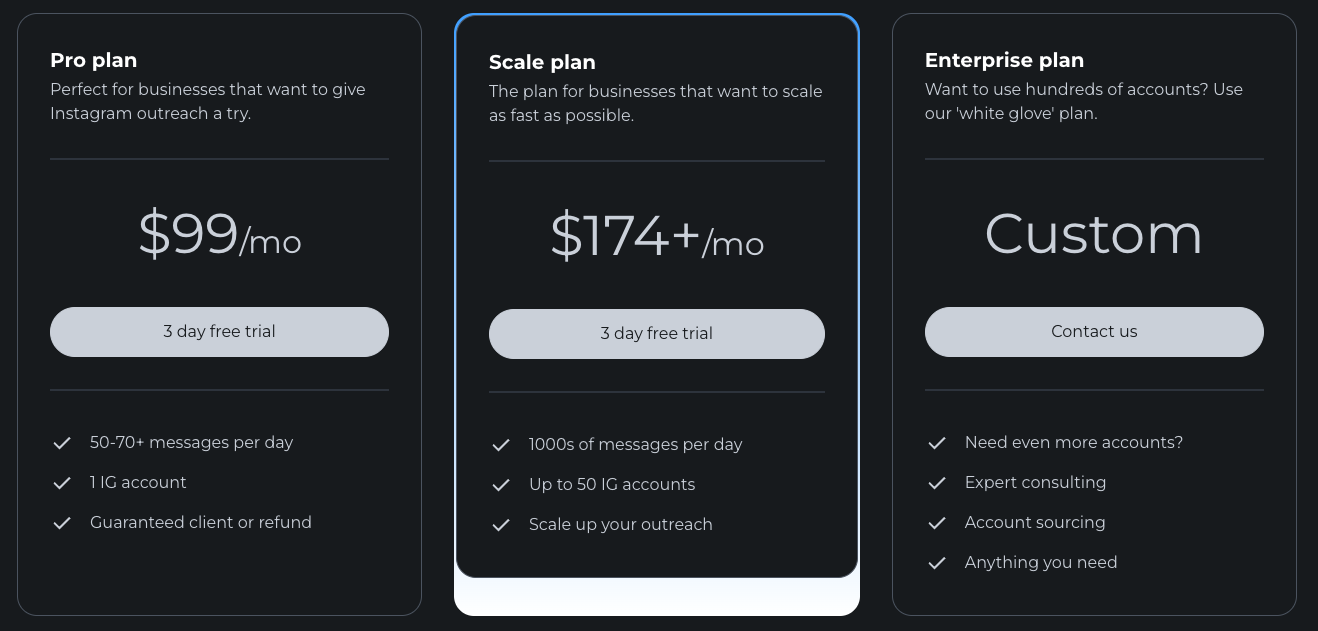Click the $99/mo price text
This screenshot has height=631, width=1318.
click(219, 236)
